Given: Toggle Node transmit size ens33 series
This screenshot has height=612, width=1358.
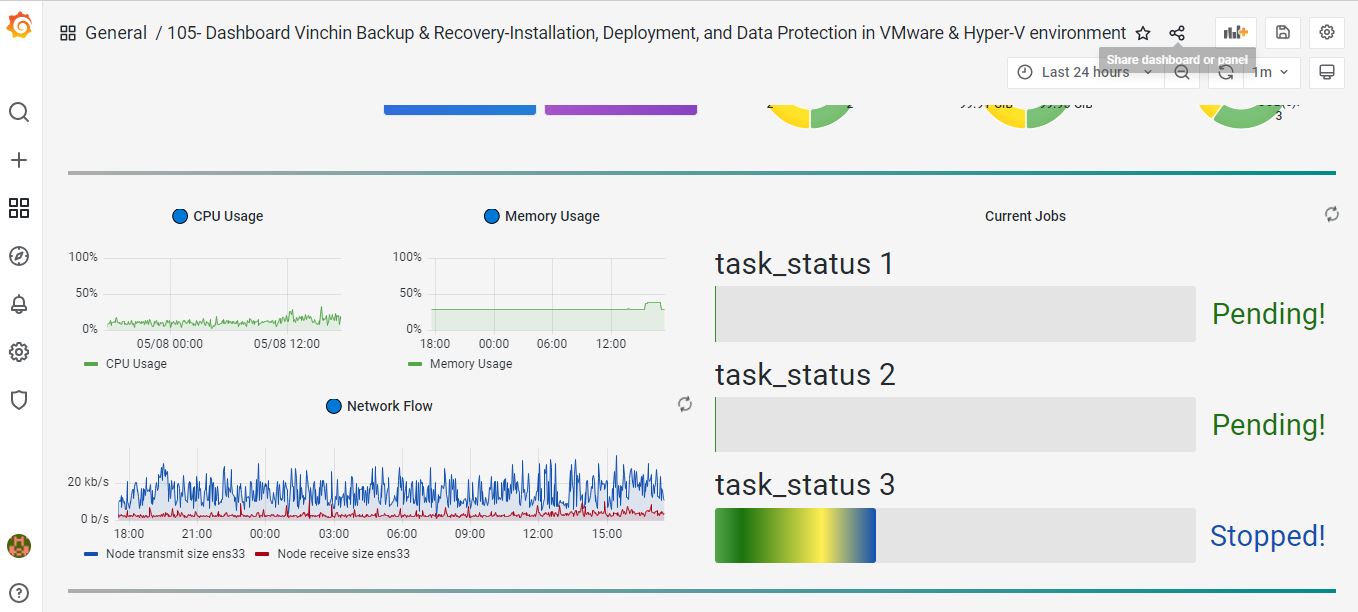Looking at the screenshot, I should tap(163, 554).
